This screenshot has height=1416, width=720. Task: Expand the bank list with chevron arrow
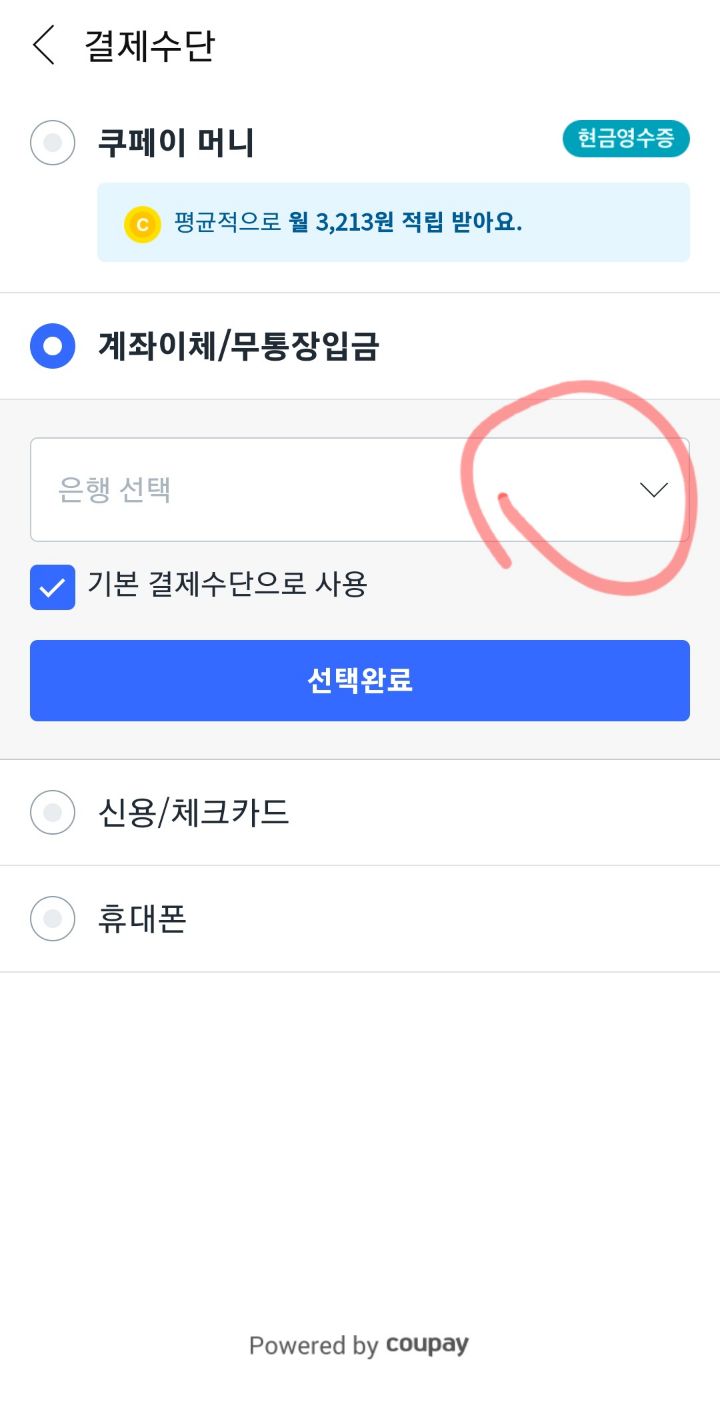(654, 490)
